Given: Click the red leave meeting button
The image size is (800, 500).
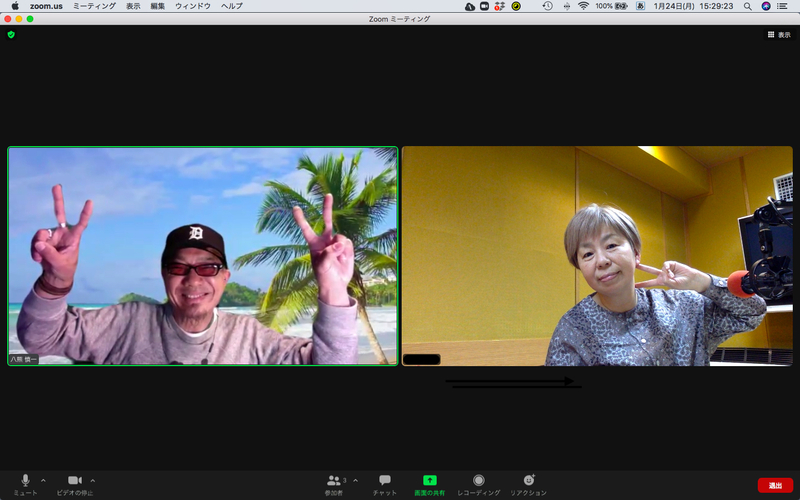Looking at the screenshot, I should click(x=775, y=485).
